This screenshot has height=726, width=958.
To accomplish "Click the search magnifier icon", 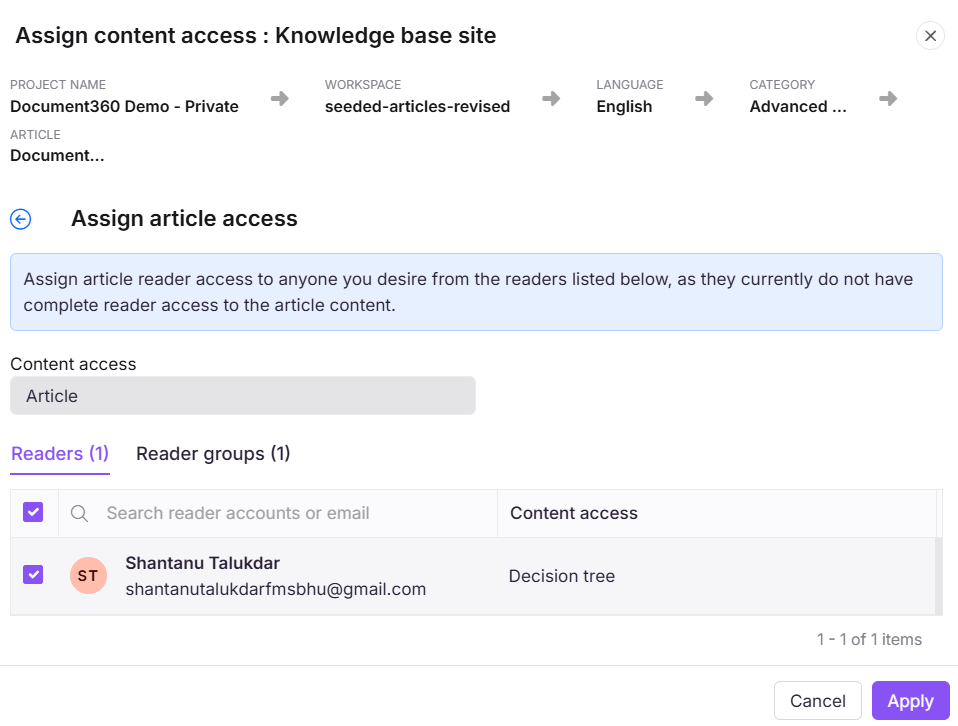I will point(79,513).
